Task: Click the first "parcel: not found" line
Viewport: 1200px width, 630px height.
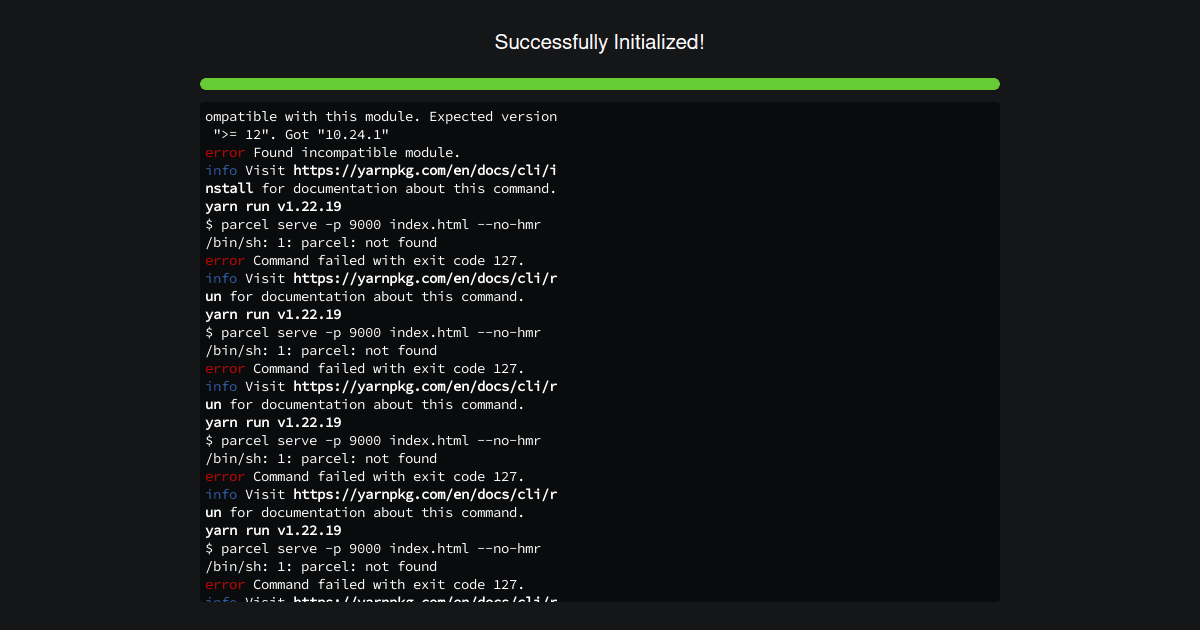Action: pos(321,242)
